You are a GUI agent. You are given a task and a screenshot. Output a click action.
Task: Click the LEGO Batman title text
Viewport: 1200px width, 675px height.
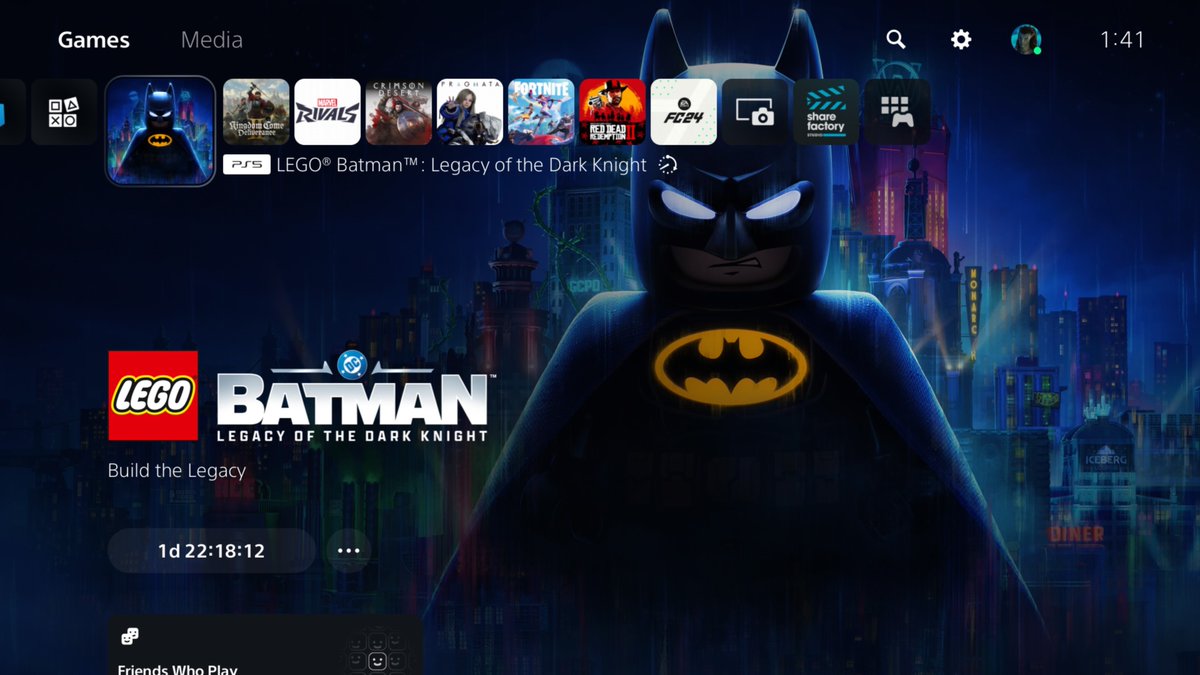pyautogui.click(x=462, y=165)
